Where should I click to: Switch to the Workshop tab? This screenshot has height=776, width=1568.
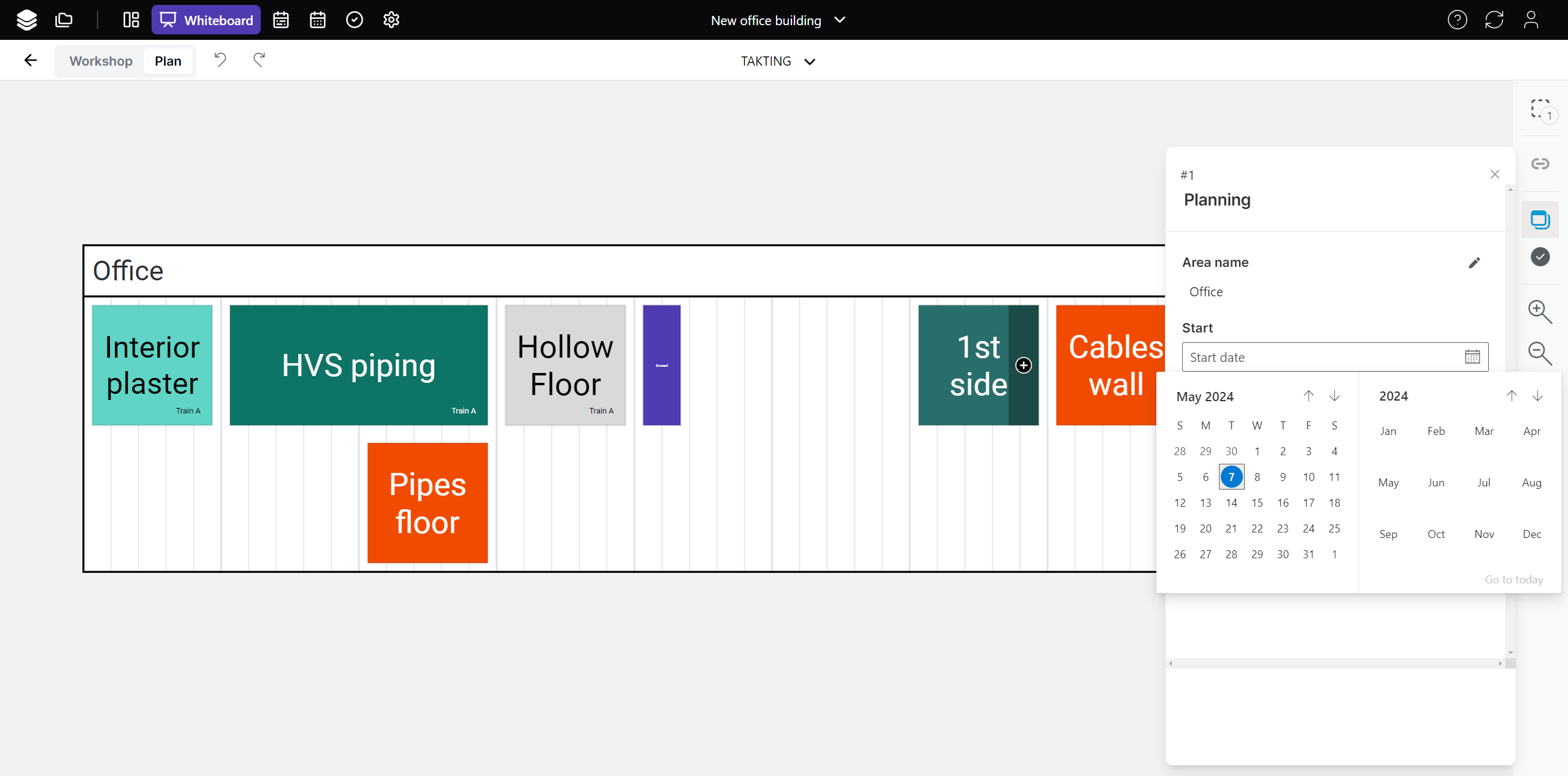[101, 61]
